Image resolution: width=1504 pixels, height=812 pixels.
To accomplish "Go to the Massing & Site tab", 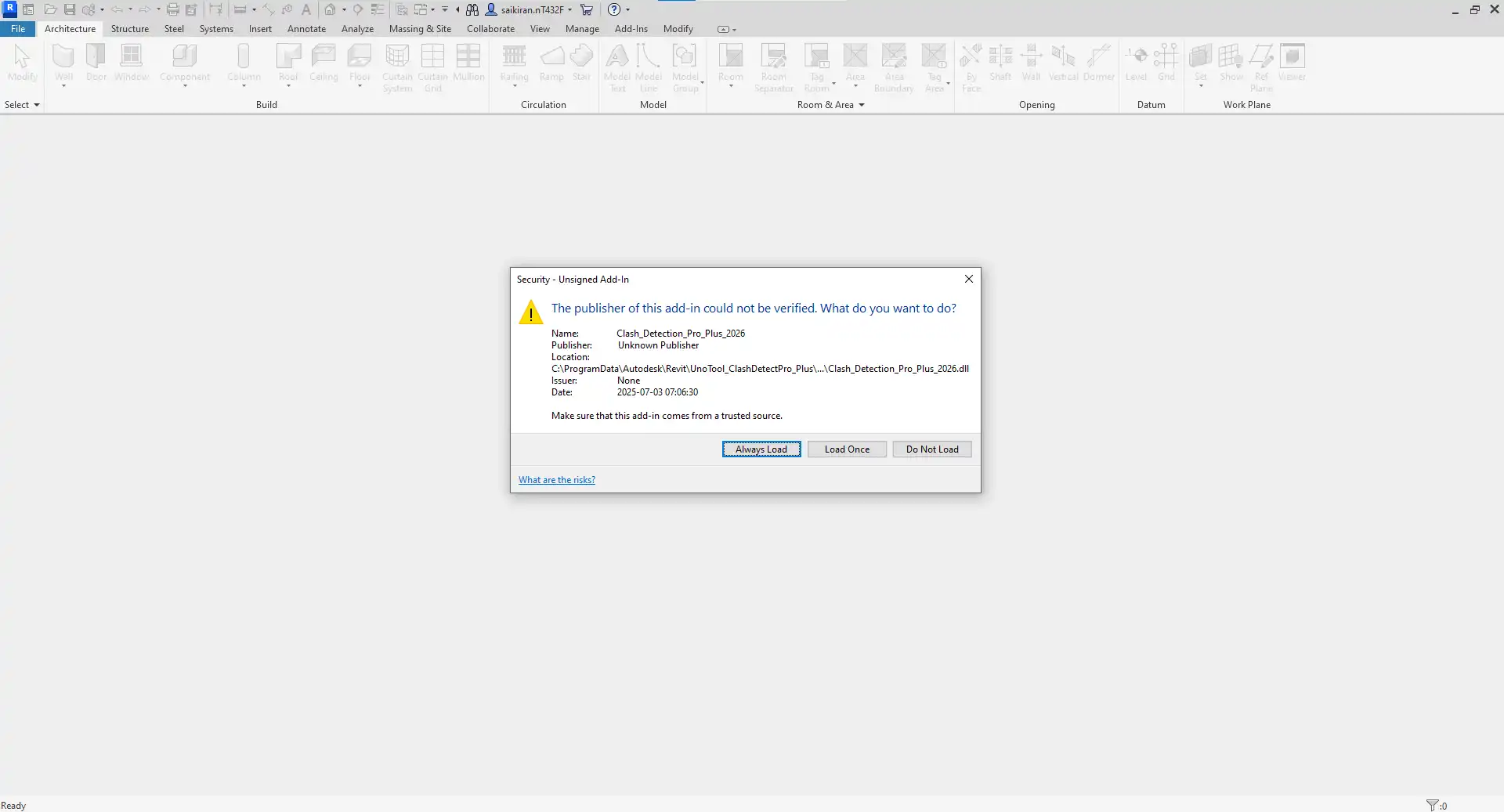I will tap(420, 29).
